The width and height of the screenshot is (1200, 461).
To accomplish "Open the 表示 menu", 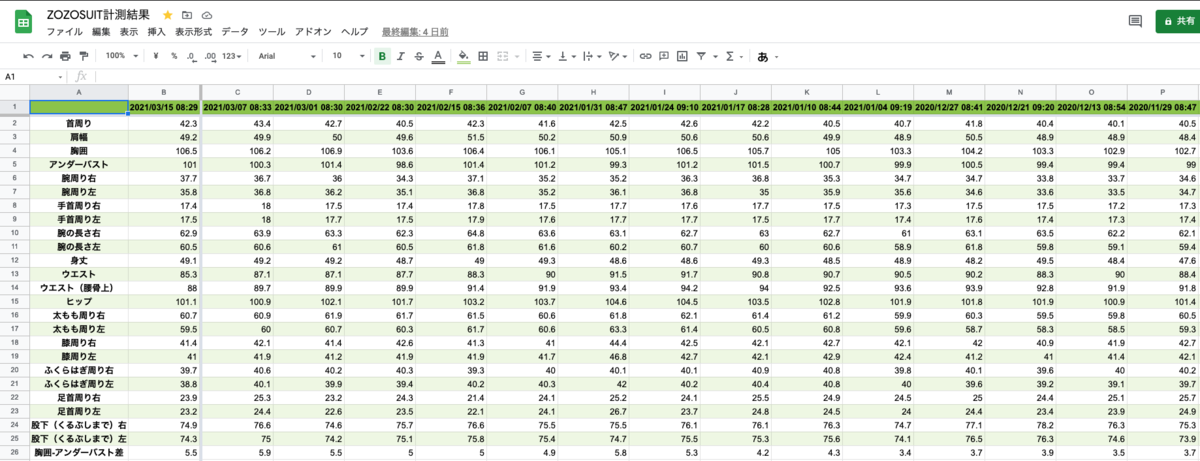I will (129, 32).
